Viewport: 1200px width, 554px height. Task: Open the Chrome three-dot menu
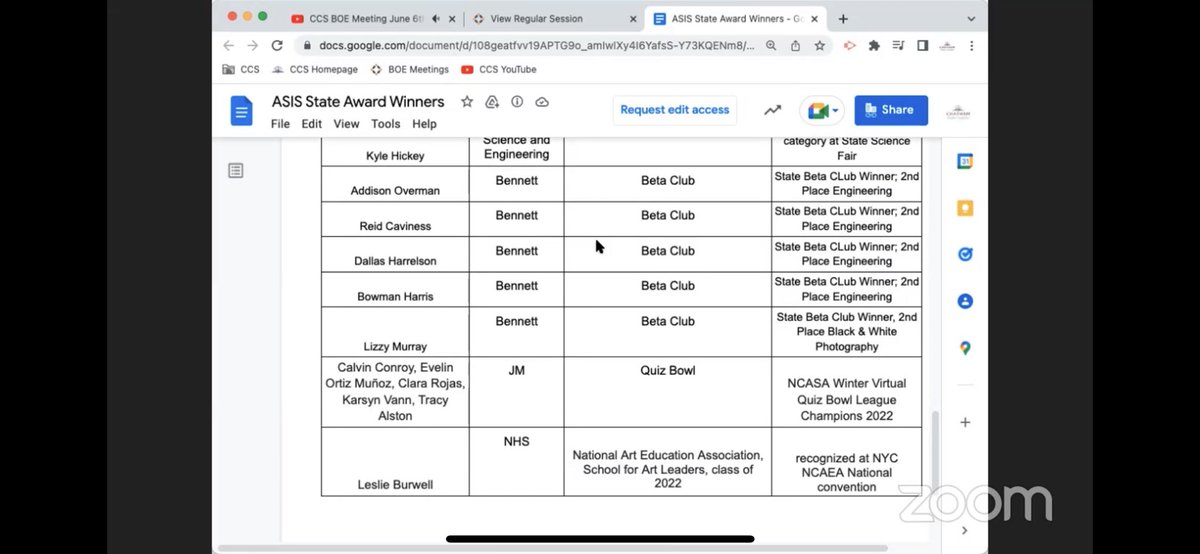(972, 45)
